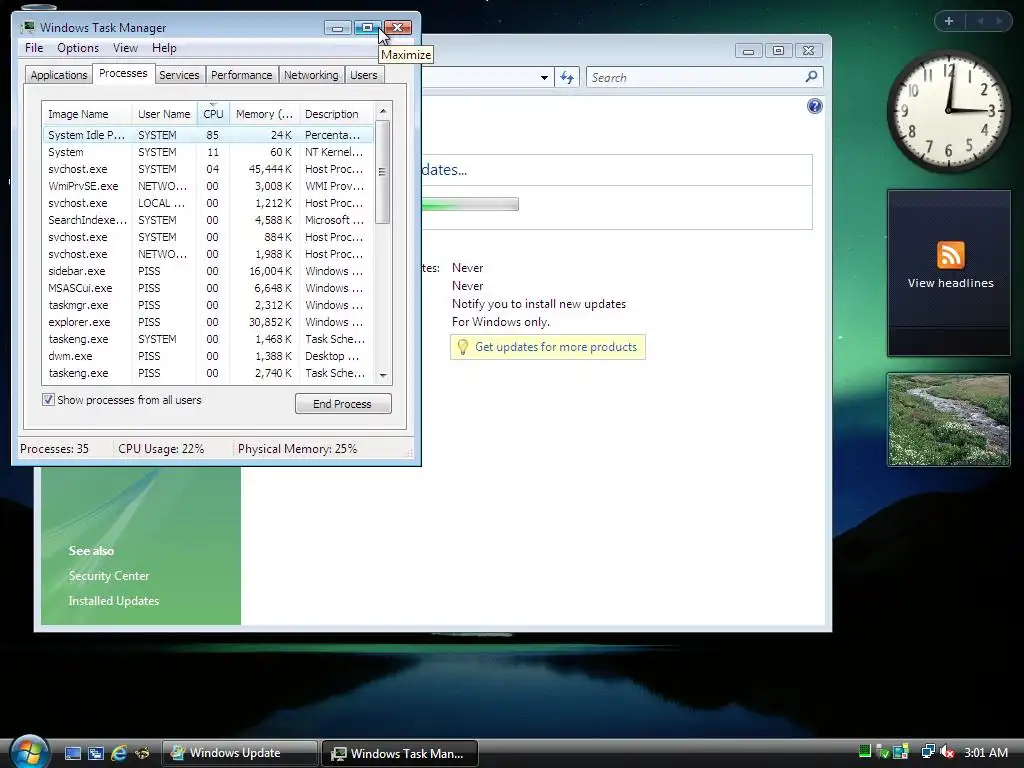Click the process list scrollbar thumb
This screenshot has width=1024, height=768.
383,172
